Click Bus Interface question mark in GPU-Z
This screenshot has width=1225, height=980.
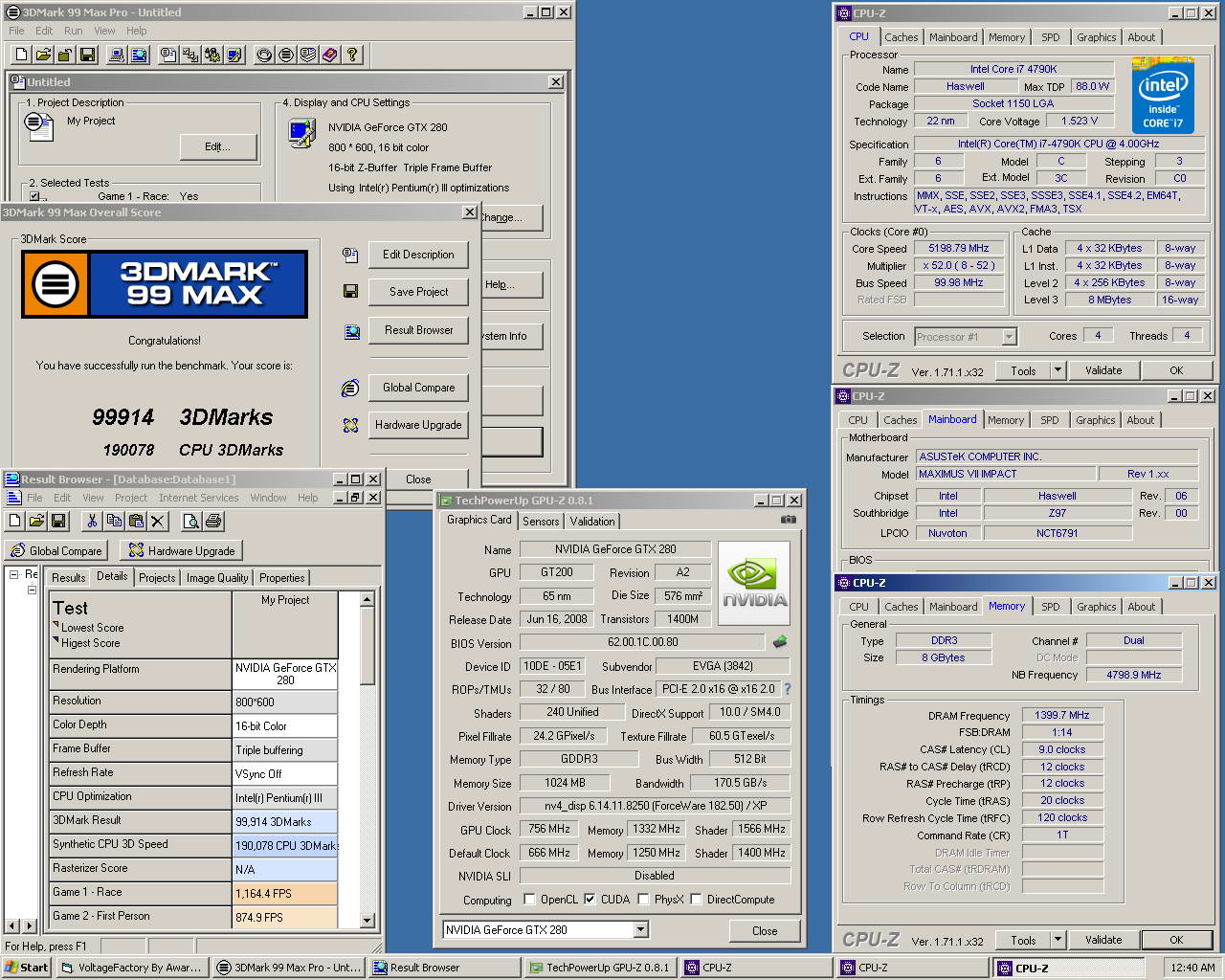(x=788, y=689)
